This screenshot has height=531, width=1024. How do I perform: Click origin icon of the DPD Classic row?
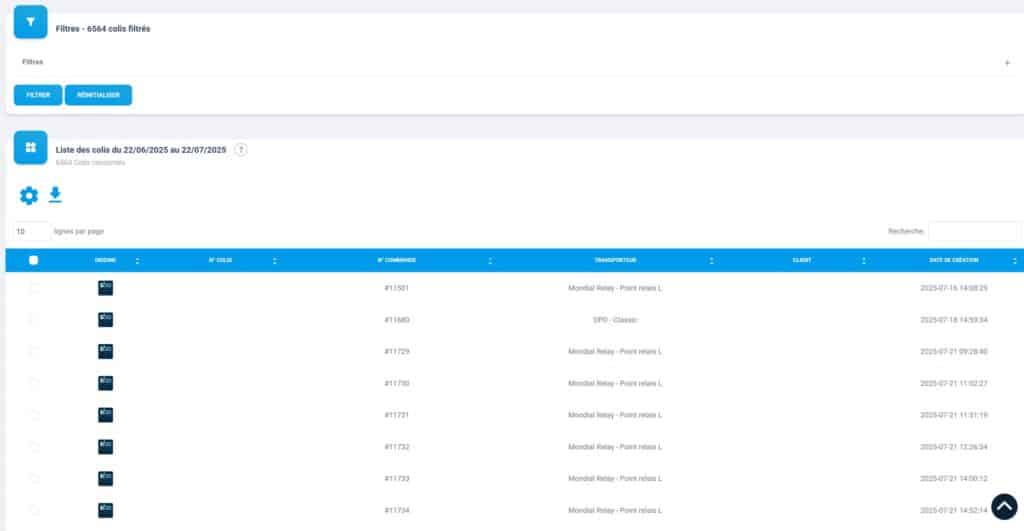tap(105, 319)
